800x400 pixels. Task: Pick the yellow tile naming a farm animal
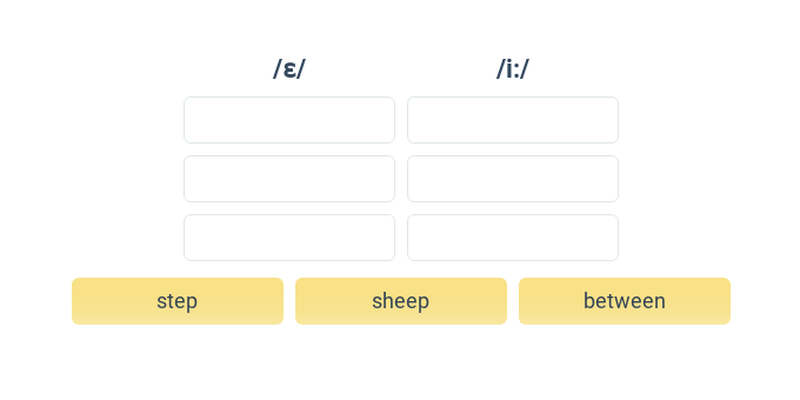pos(401,301)
